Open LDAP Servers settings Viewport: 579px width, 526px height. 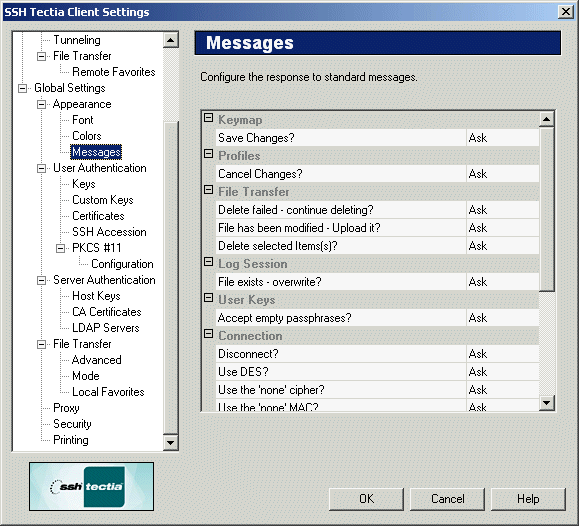(x=106, y=328)
